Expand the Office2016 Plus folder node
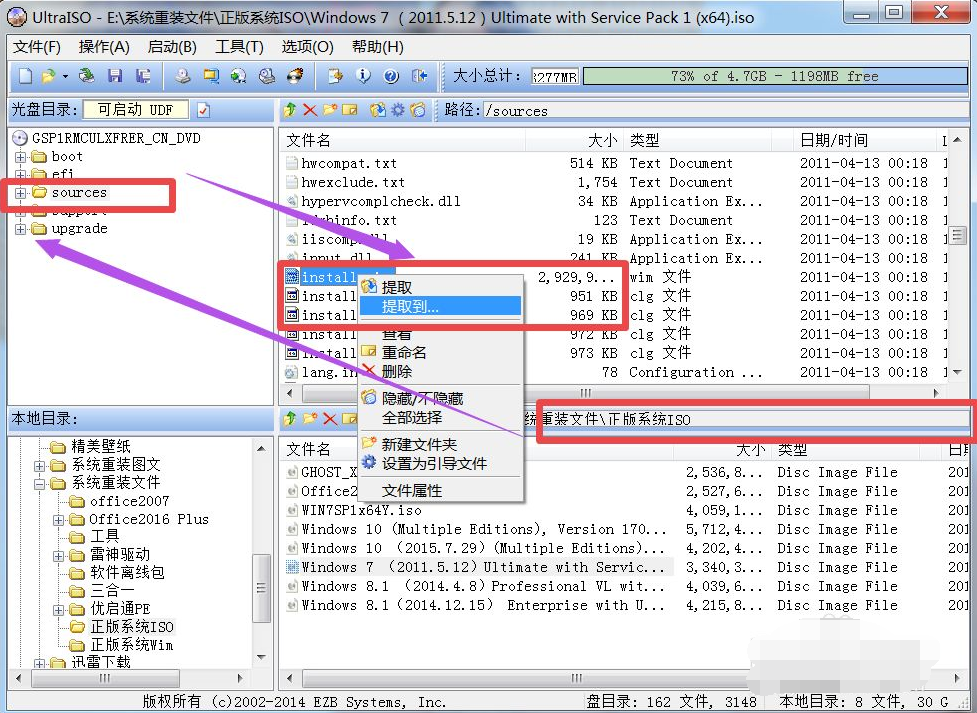 click(x=59, y=520)
